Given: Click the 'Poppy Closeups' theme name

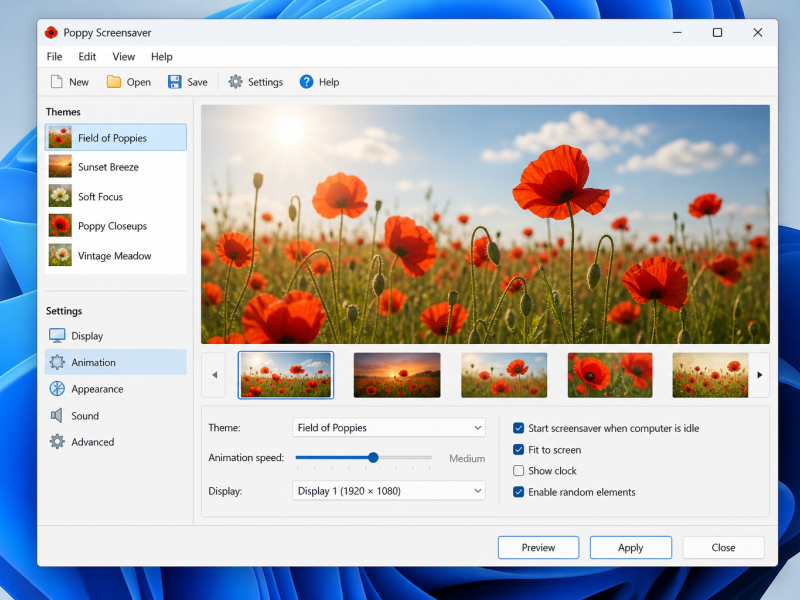Looking at the screenshot, I should 112,226.
